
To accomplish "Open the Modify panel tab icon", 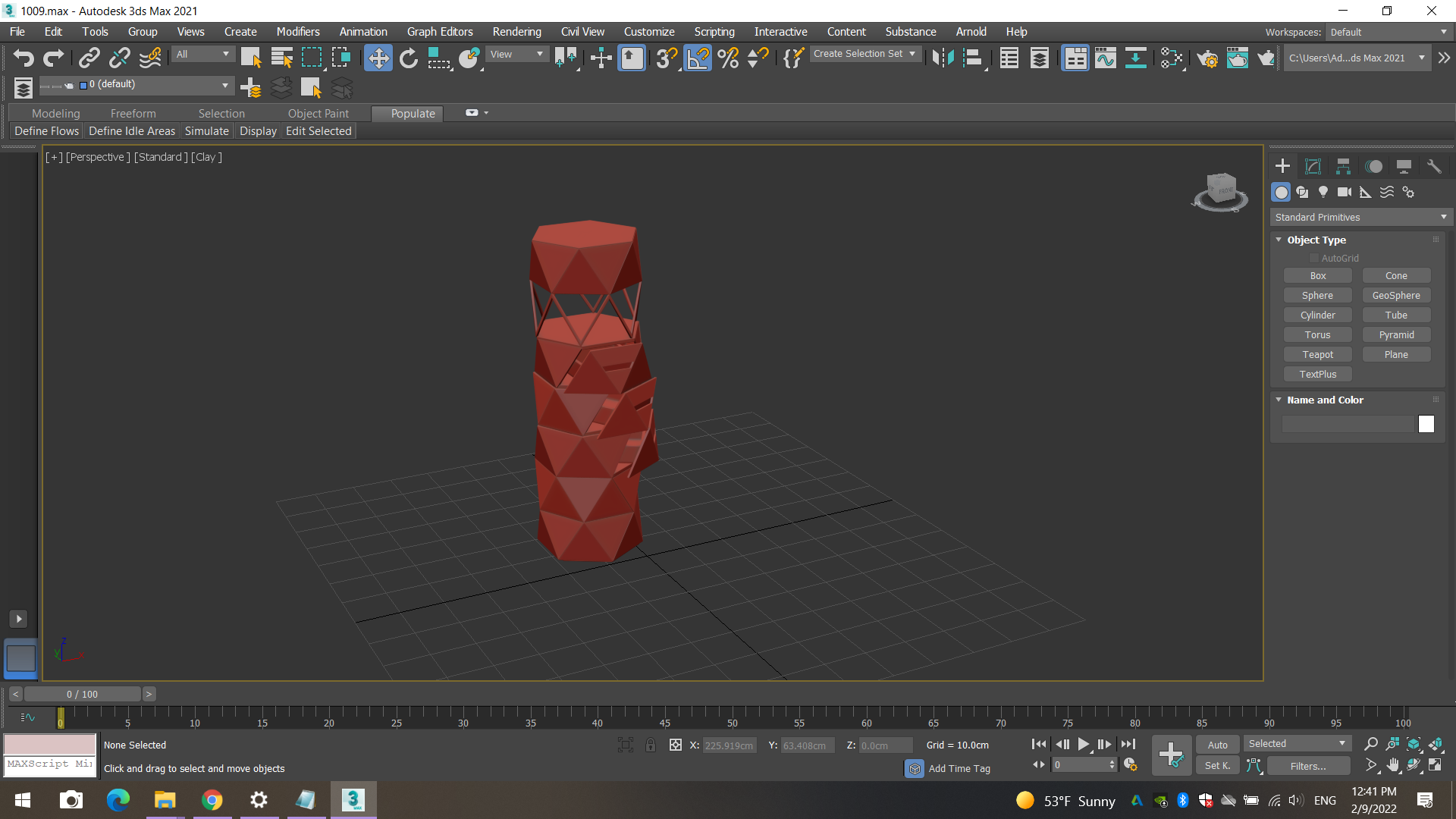I will 1313,166.
